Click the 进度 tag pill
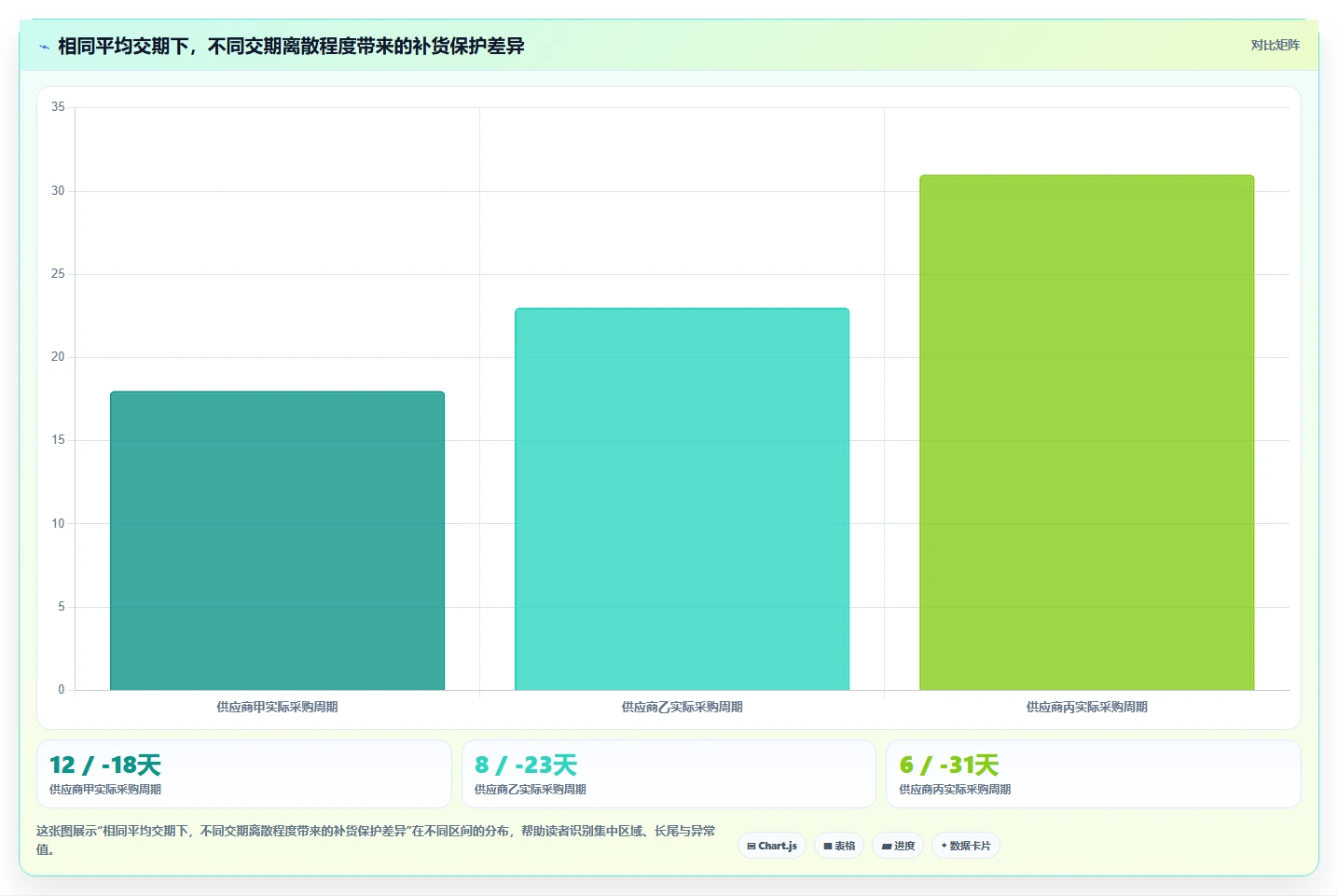Image resolution: width=1338 pixels, height=896 pixels. [x=898, y=846]
